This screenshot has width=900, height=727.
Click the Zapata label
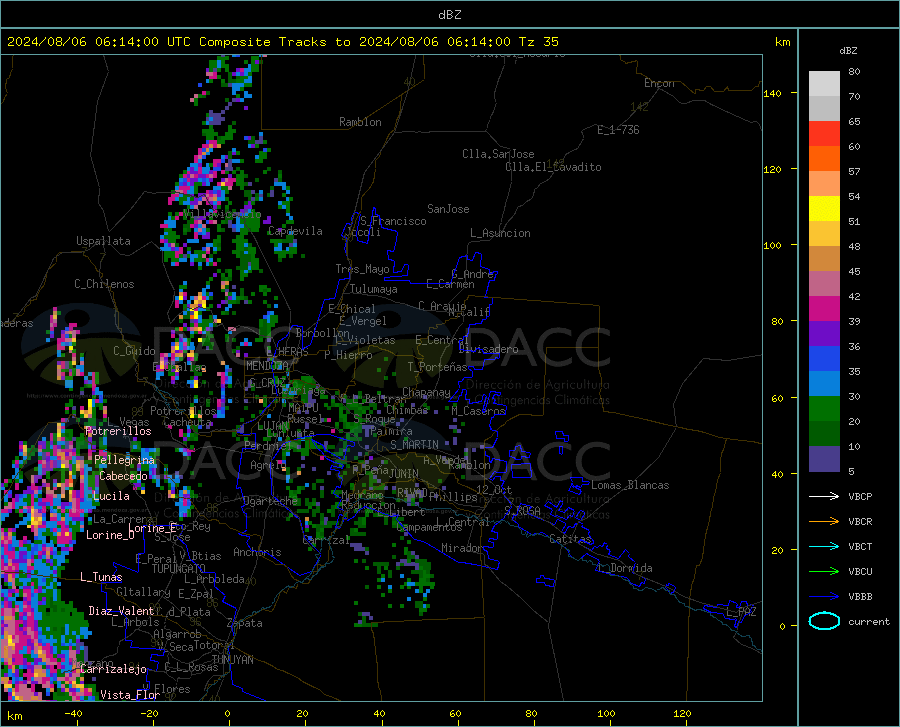[x=245, y=623]
